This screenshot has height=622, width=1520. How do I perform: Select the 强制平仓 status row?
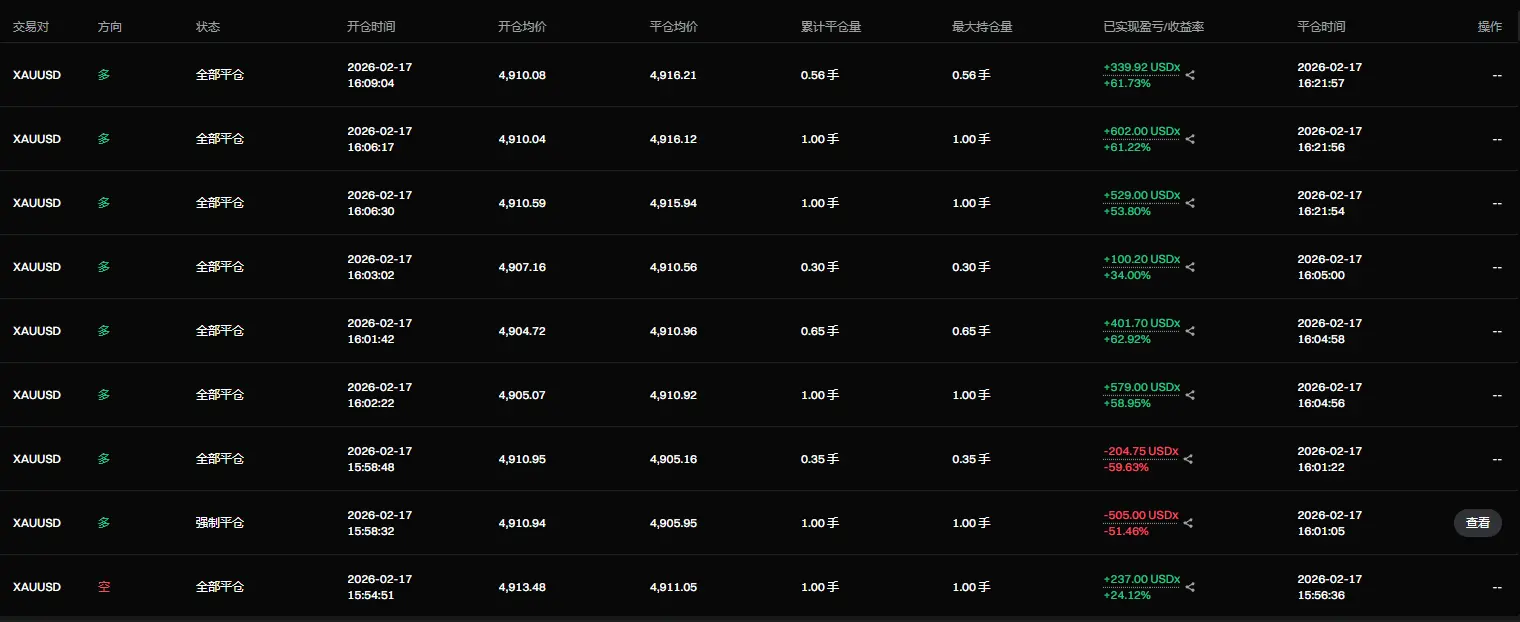pyautogui.click(x=760, y=523)
